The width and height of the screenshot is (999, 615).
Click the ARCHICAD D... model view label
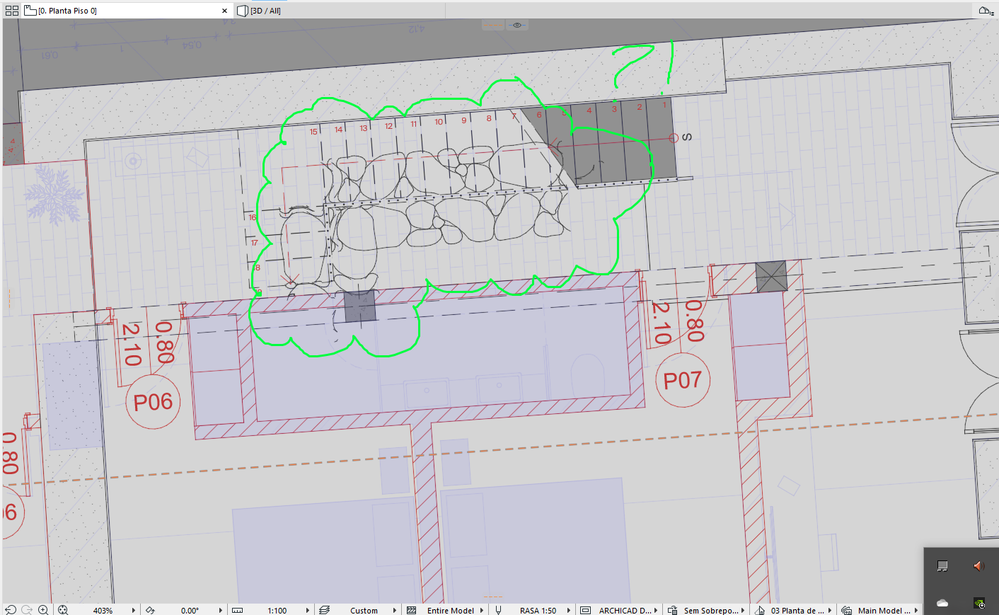[x=625, y=611]
